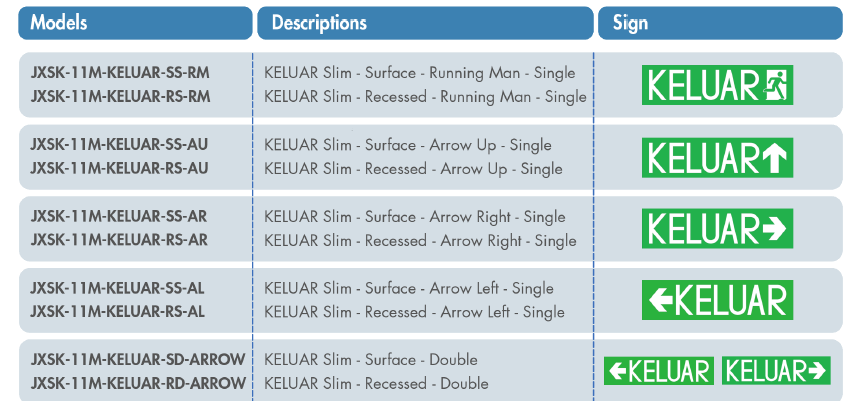
Task: Select model JXSK-11M-KELUAR-RD-ARROW
Action: coord(138,383)
